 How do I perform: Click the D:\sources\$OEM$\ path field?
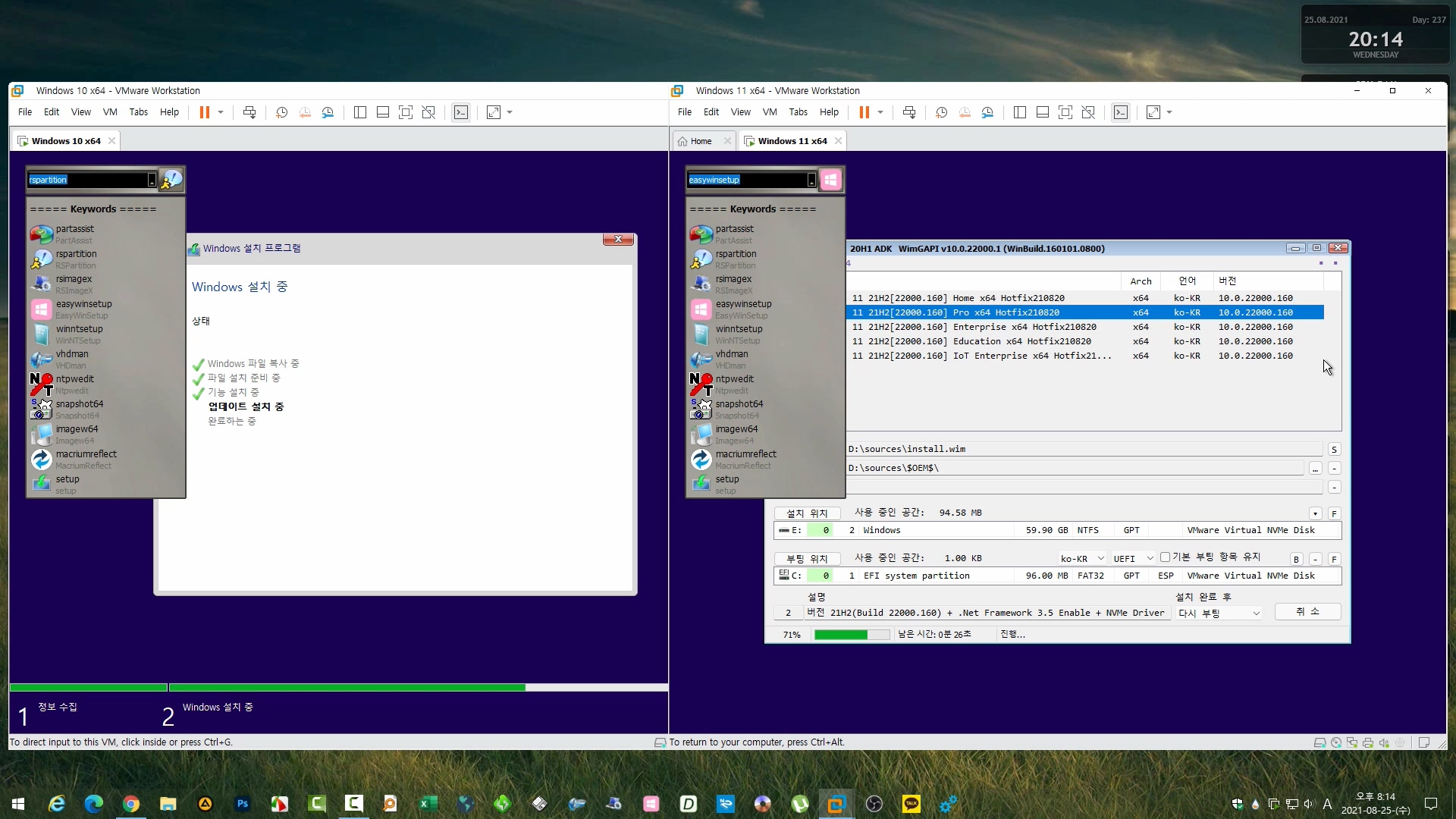pos(1075,468)
